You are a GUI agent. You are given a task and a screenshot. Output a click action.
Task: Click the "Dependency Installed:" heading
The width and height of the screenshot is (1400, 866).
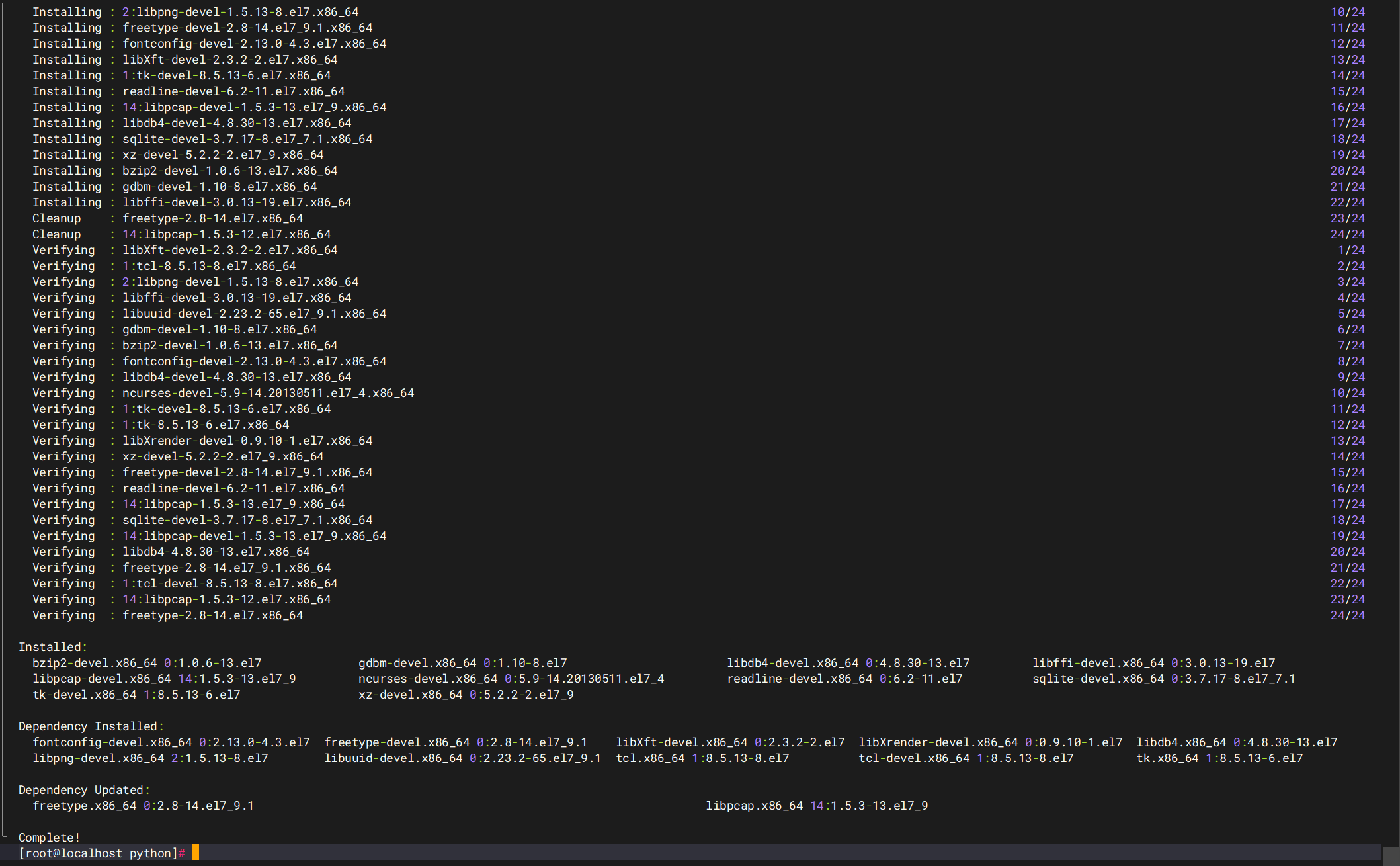click(x=91, y=726)
